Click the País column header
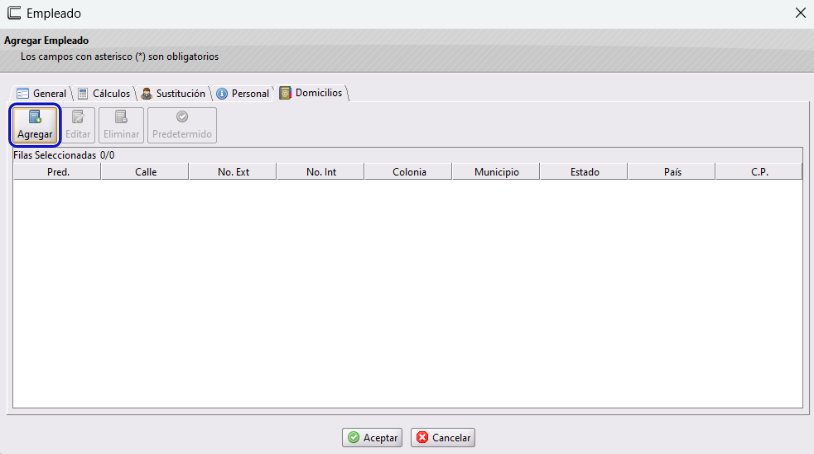This screenshot has width=814, height=454. pyautogui.click(x=672, y=172)
